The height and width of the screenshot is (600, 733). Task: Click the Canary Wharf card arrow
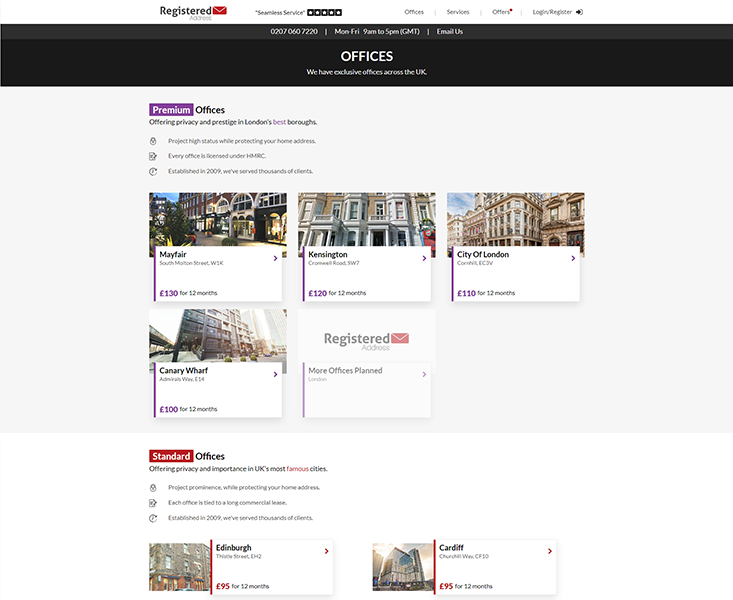(x=275, y=374)
